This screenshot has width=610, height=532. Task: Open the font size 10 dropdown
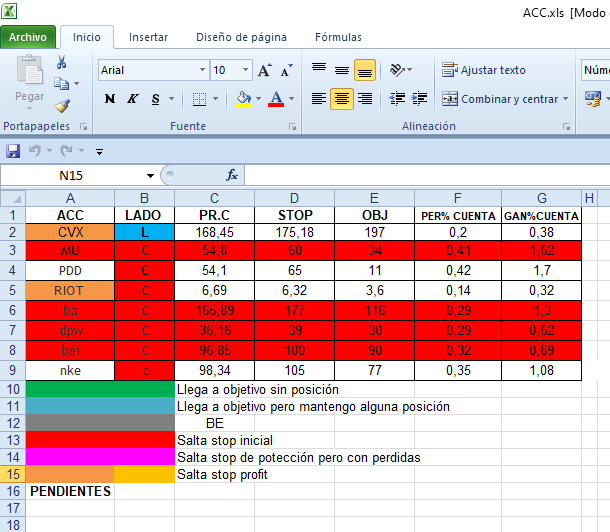pyautogui.click(x=245, y=70)
